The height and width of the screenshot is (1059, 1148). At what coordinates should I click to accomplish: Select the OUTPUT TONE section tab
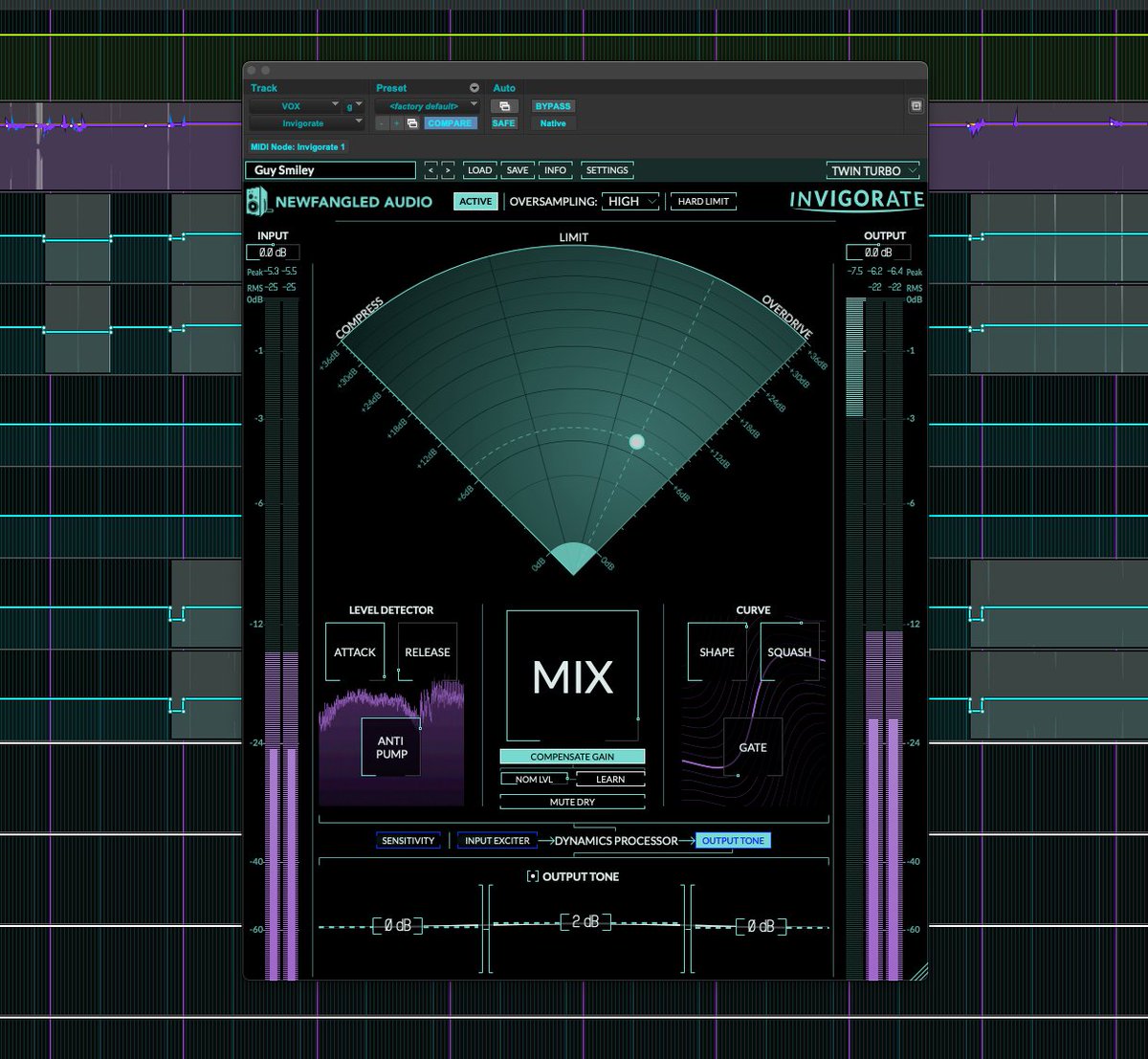coord(733,840)
